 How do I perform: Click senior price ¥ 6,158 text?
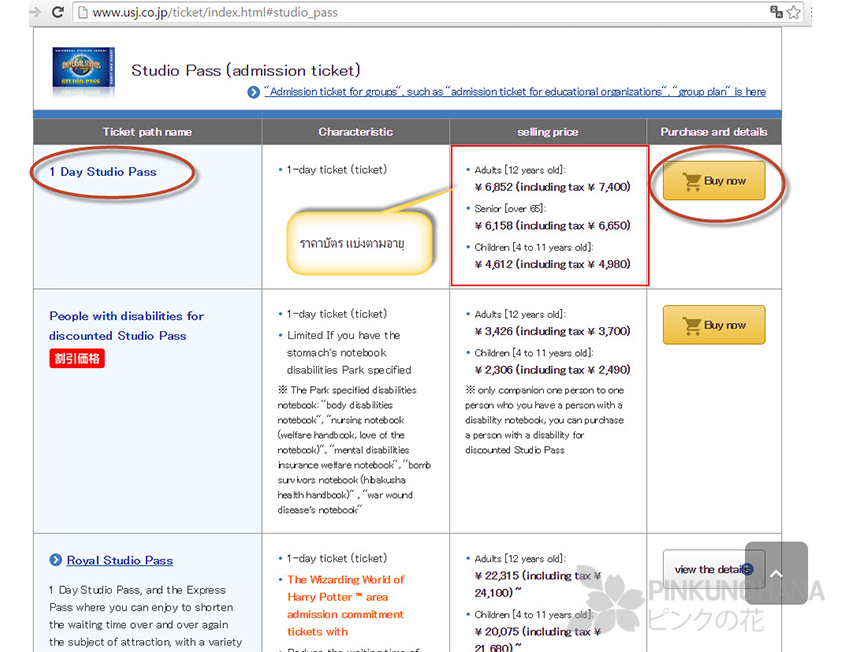click(x=552, y=226)
